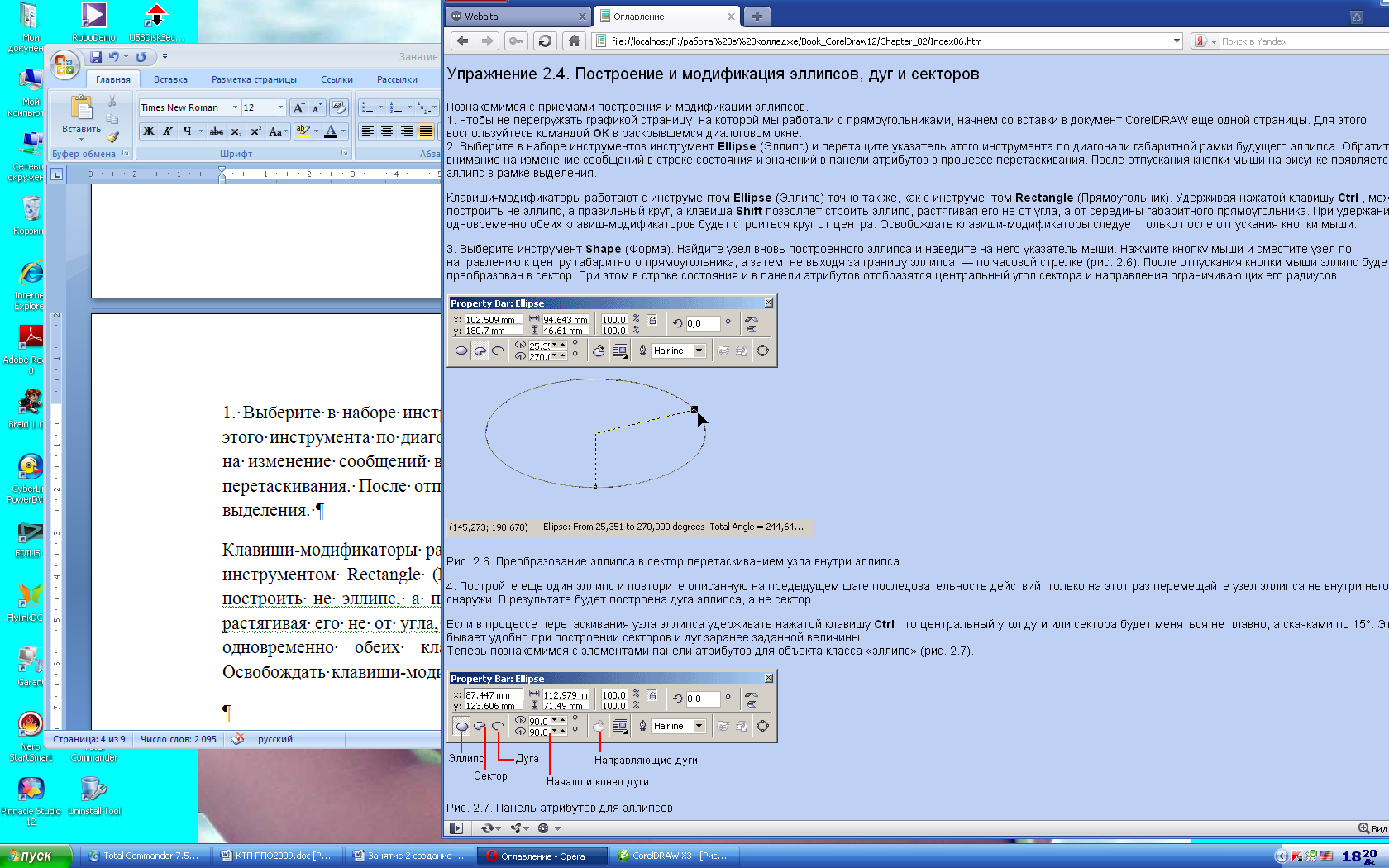Open the change case Aa dropdown

278,131
